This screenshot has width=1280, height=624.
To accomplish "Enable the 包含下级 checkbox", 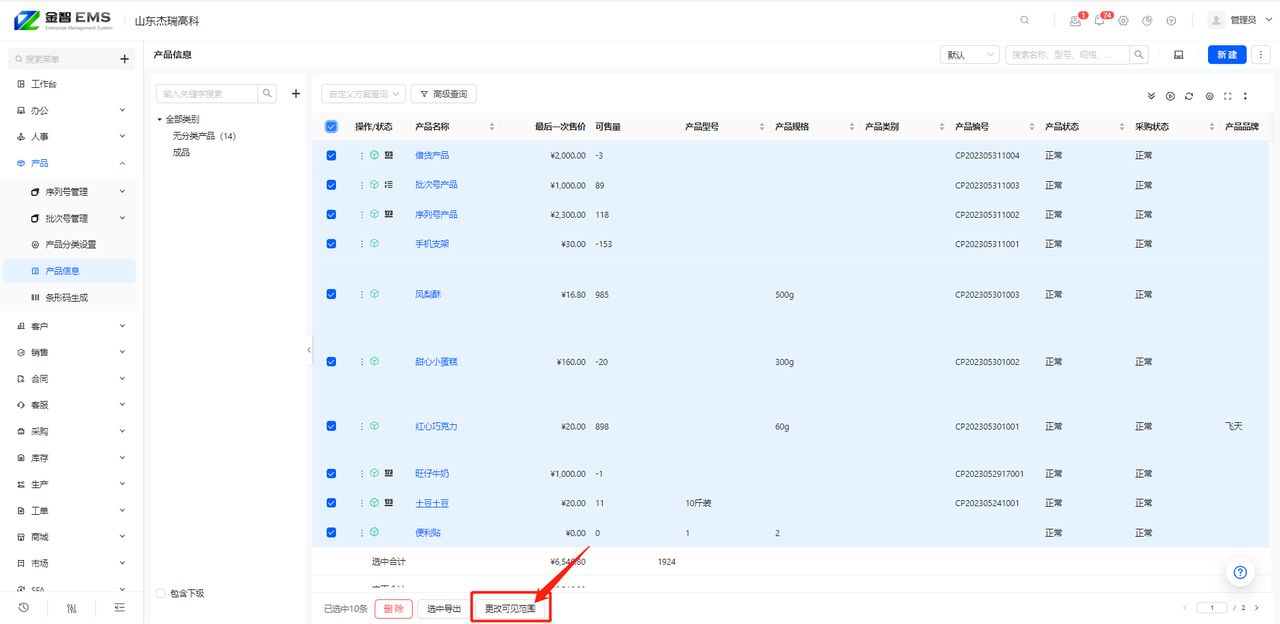I will coord(160,593).
